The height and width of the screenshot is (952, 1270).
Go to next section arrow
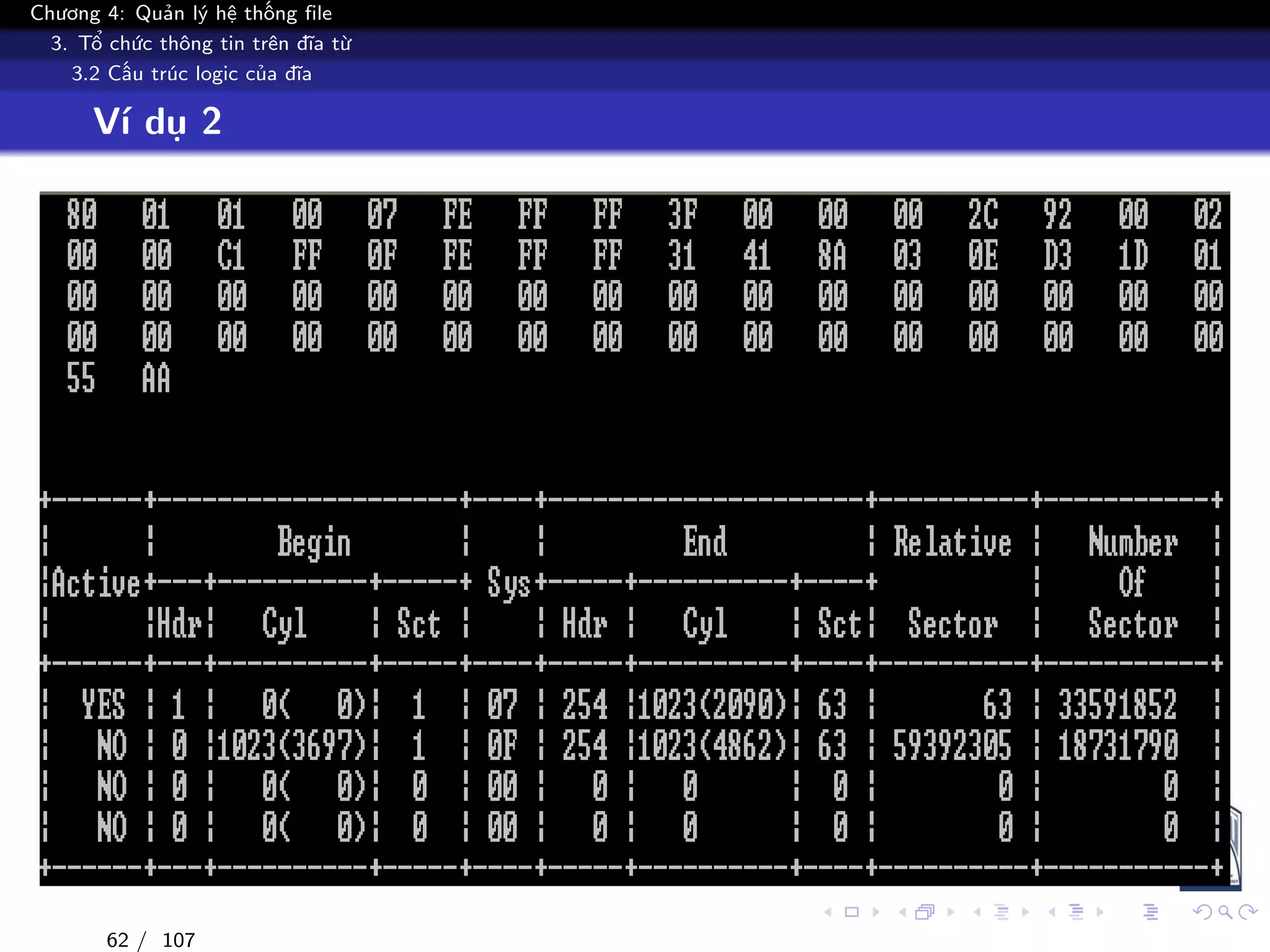(1100, 912)
